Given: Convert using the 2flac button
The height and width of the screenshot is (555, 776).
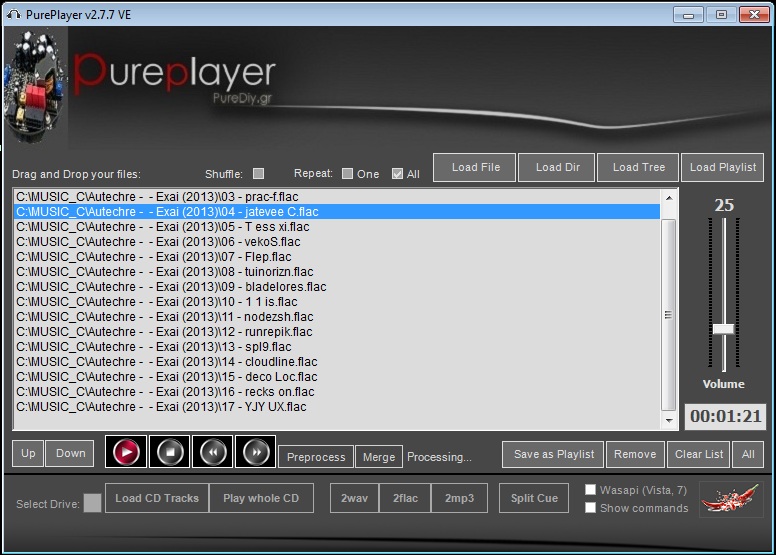Looking at the screenshot, I should click(x=405, y=498).
